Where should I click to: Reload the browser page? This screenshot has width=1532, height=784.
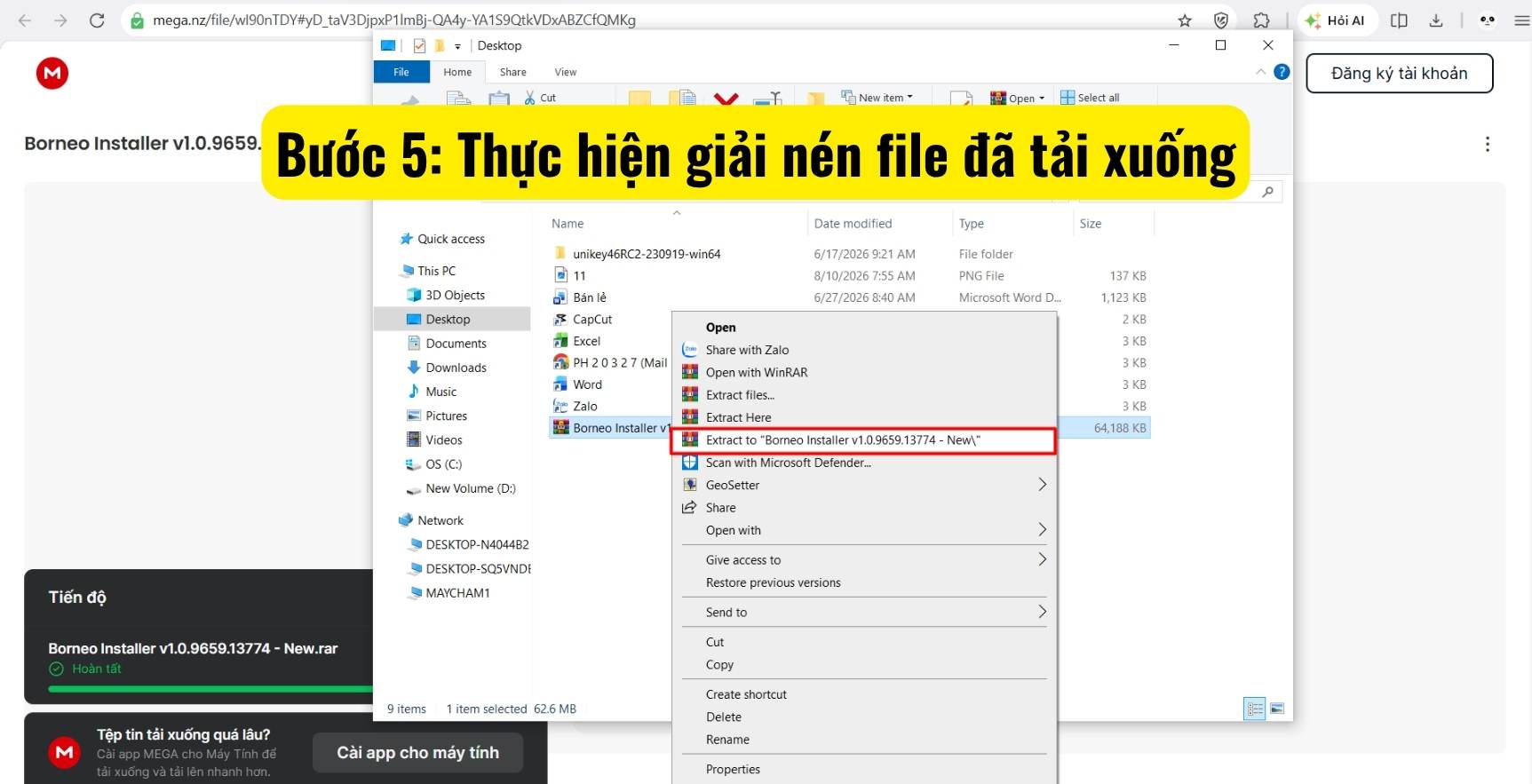97,20
